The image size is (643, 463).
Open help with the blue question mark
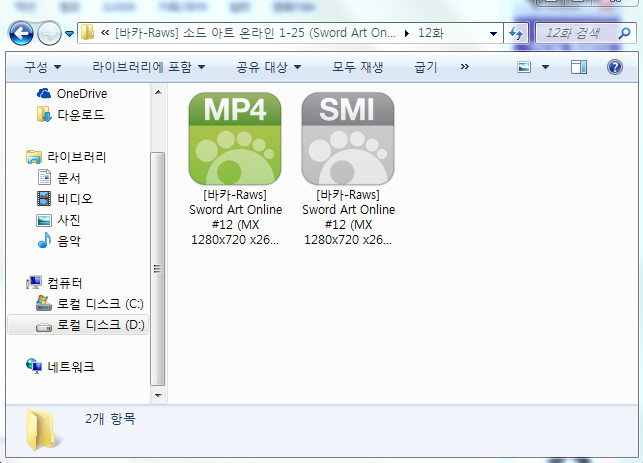click(x=615, y=67)
